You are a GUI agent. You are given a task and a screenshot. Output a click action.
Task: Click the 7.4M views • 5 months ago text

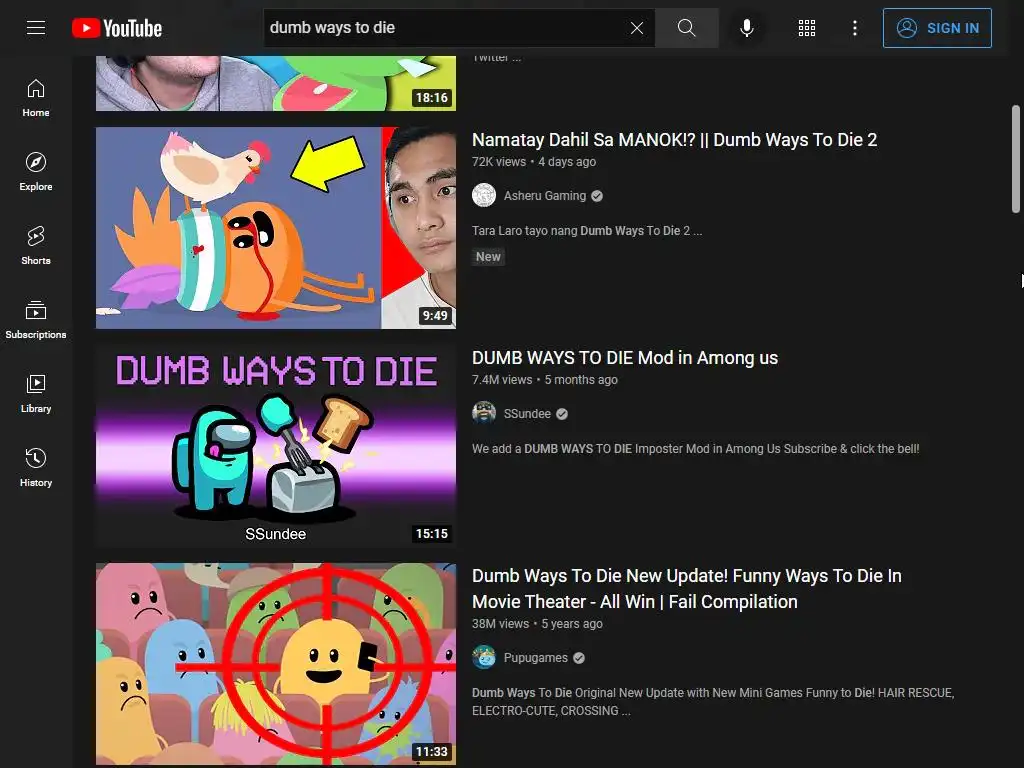coord(545,380)
